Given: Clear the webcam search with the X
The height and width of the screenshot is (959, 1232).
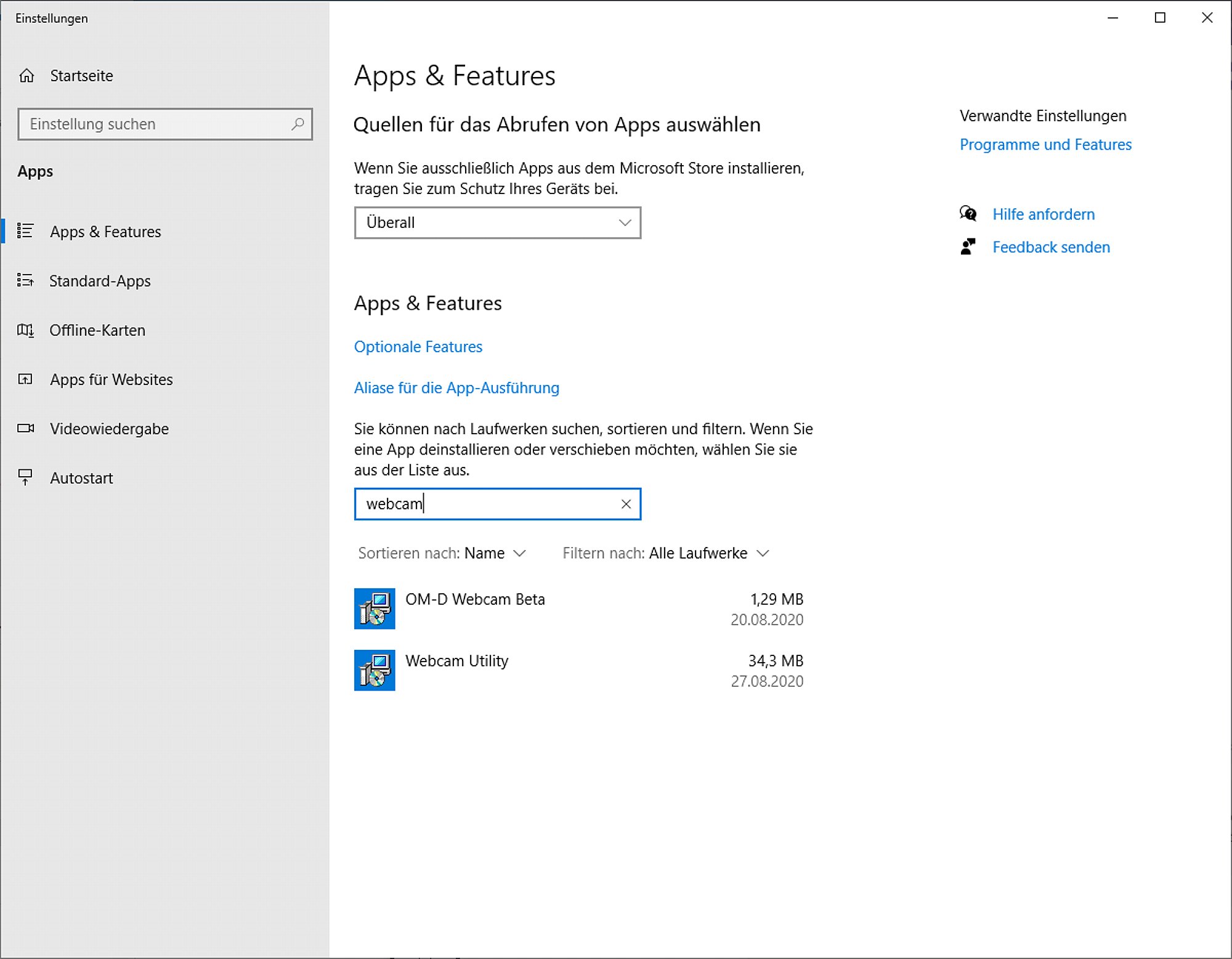Looking at the screenshot, I should pos(626,504).
